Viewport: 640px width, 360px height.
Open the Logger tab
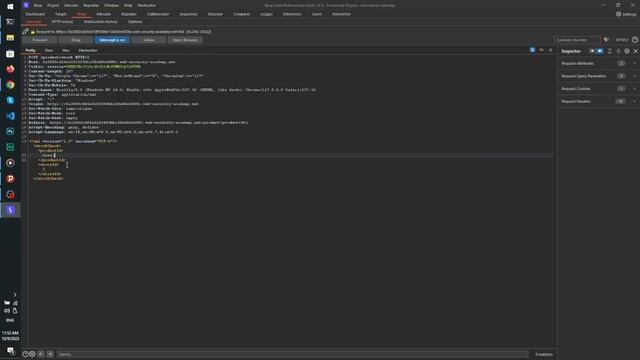pyautogui.click(x=267, y=14)
